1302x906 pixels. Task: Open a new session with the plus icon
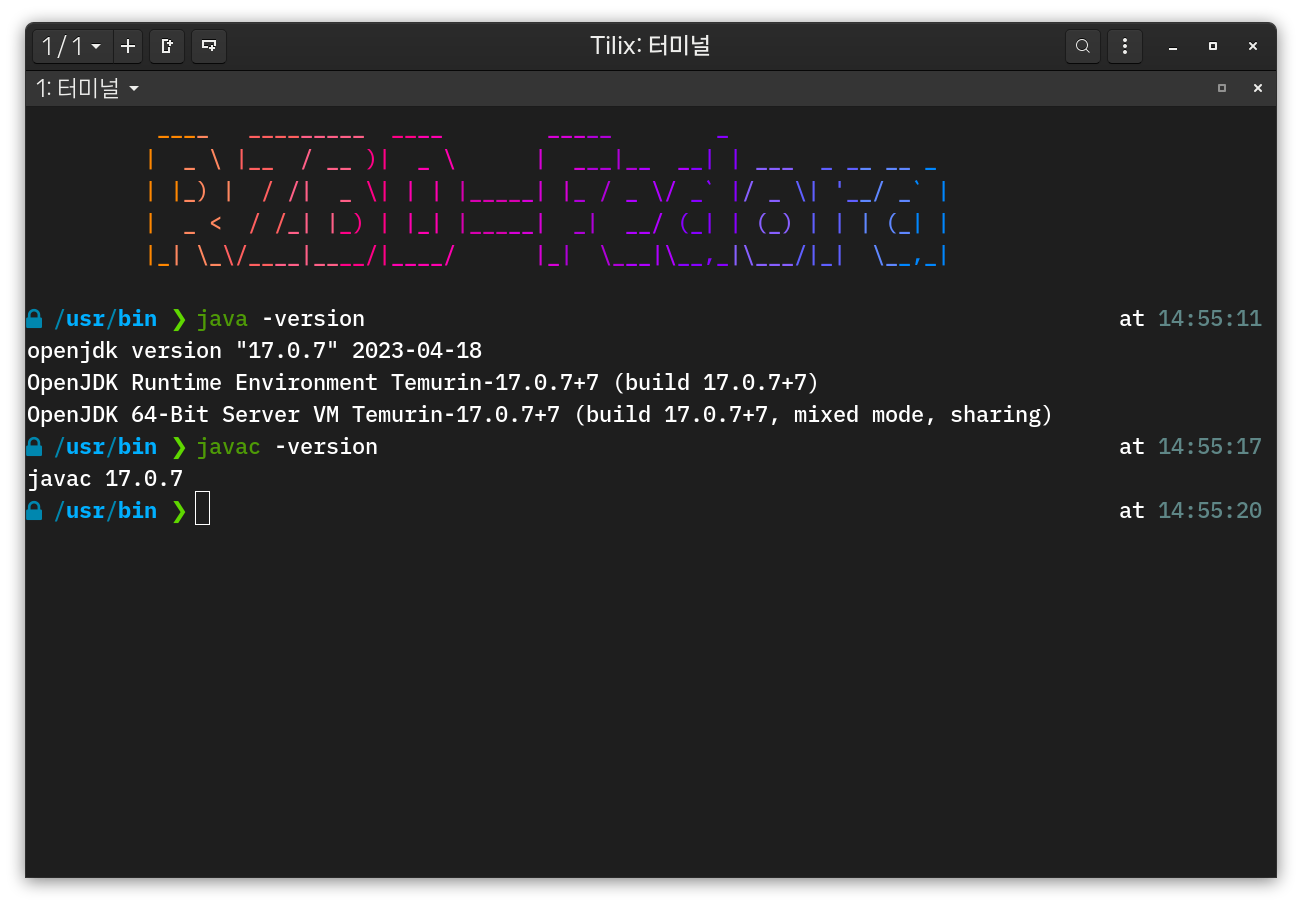[128, 46]
